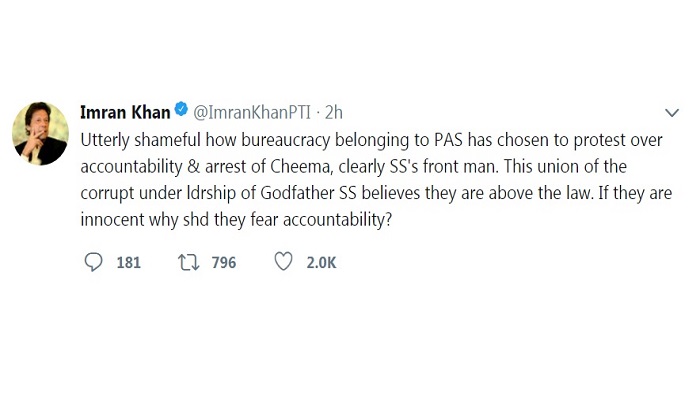
Task: Click the 'PAS' abbreviation in the tweet
Action: 449,140
